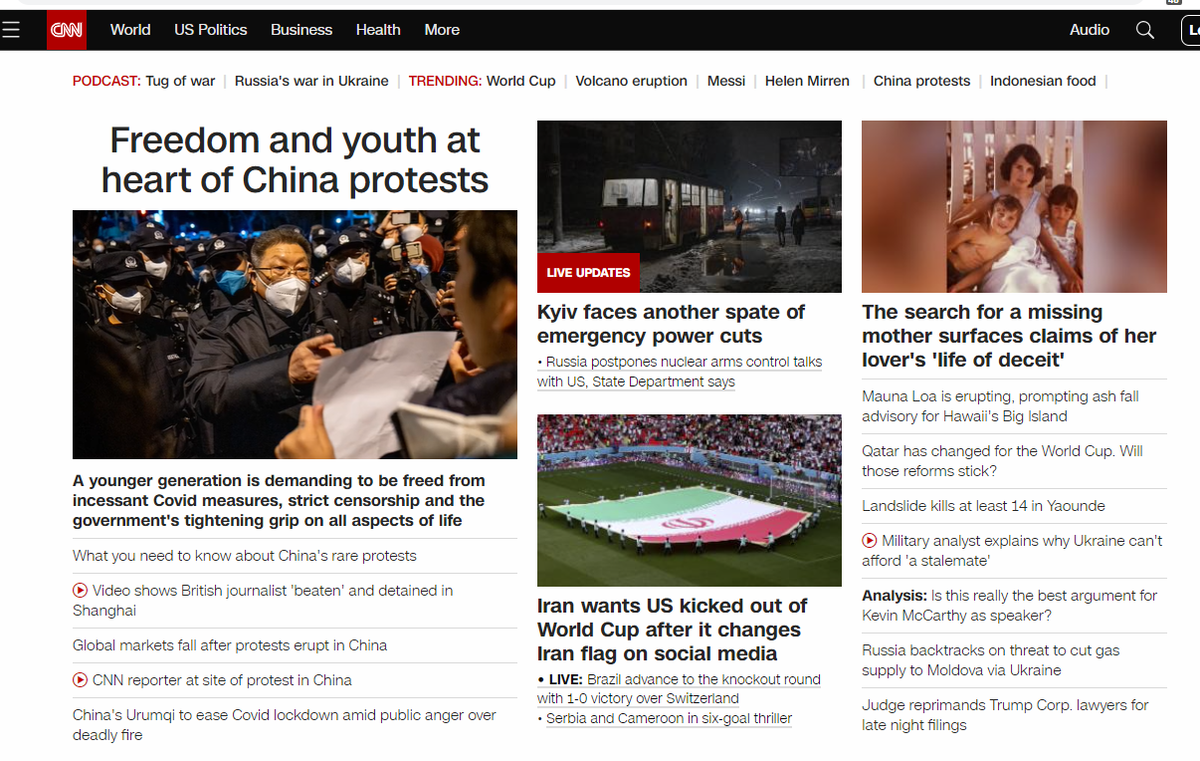
Task: Select the Messi trending topic
Action: point(726,81)
